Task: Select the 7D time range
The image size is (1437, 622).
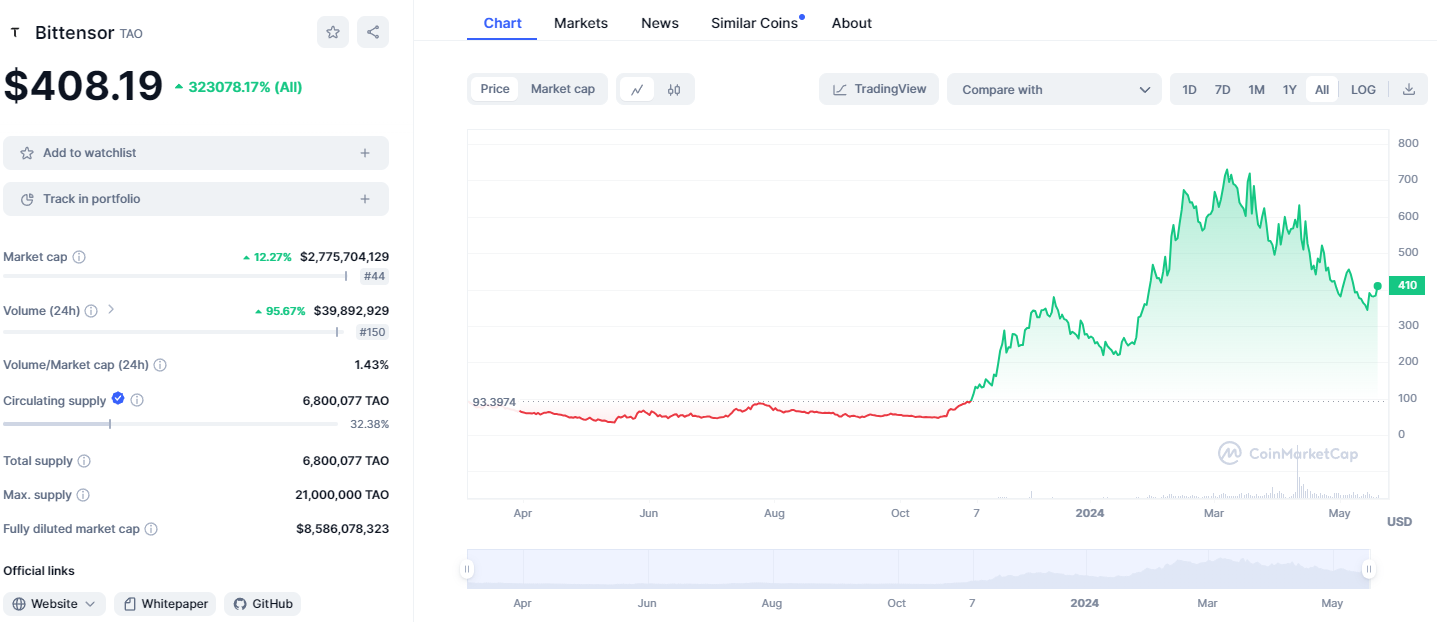Action: pyautogui.click(x=1222, y=89)
